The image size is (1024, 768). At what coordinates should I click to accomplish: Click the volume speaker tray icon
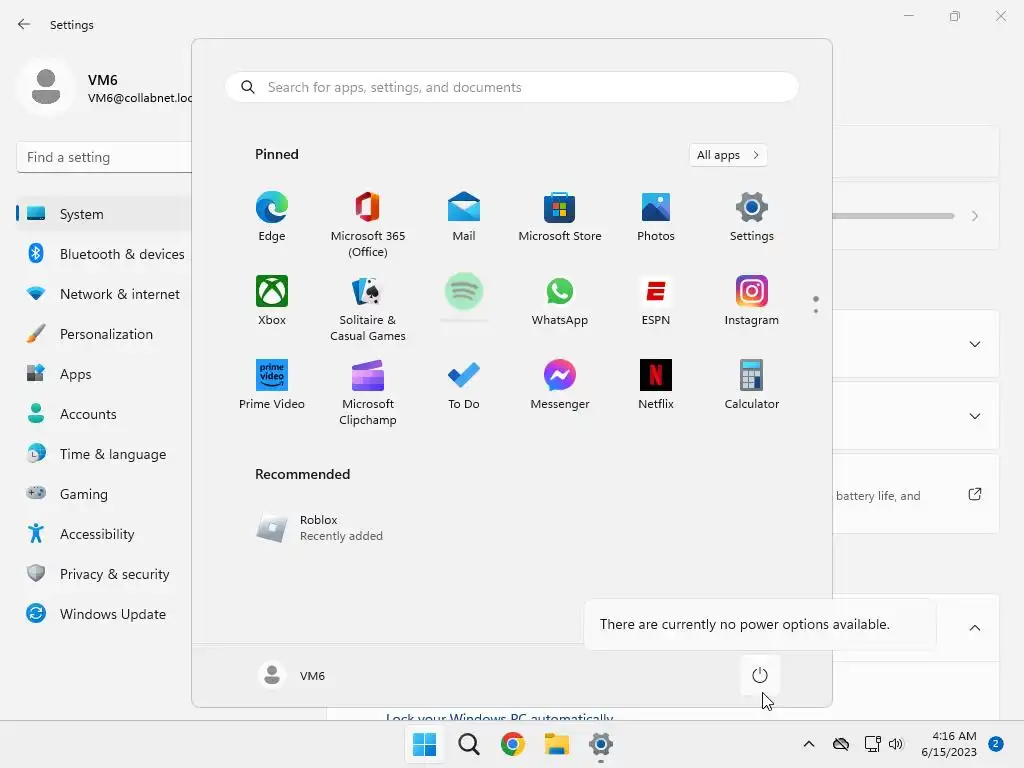[x=895, y=744]
